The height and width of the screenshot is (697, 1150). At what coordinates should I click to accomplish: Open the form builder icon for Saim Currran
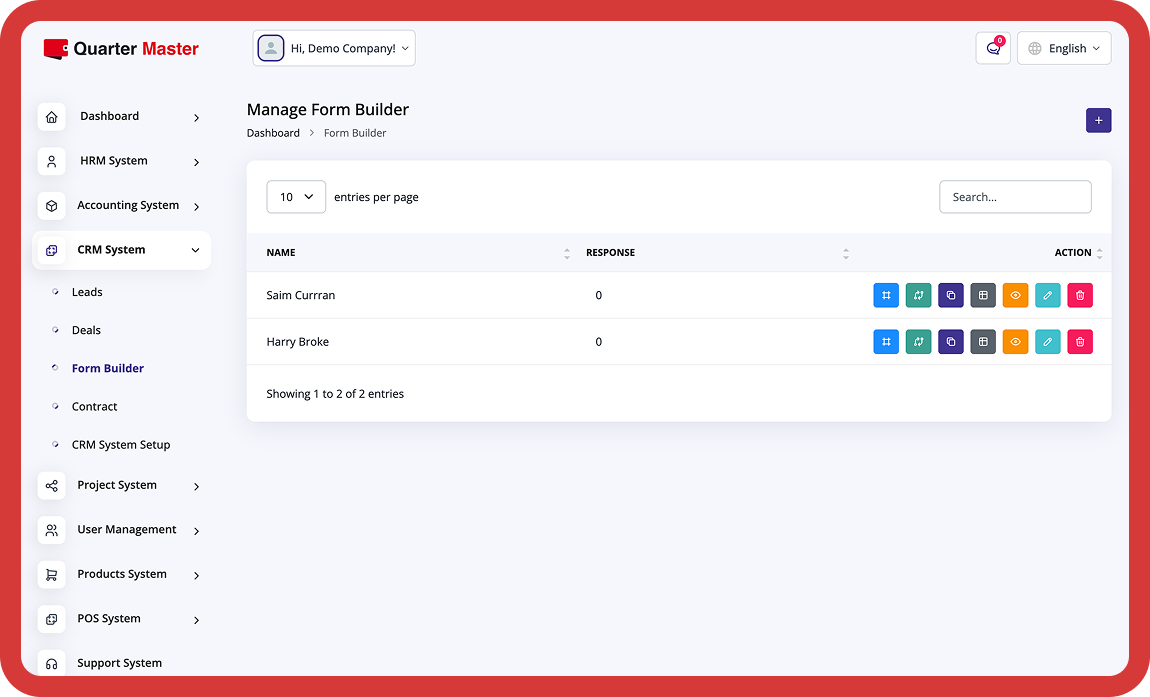(886, 295)
